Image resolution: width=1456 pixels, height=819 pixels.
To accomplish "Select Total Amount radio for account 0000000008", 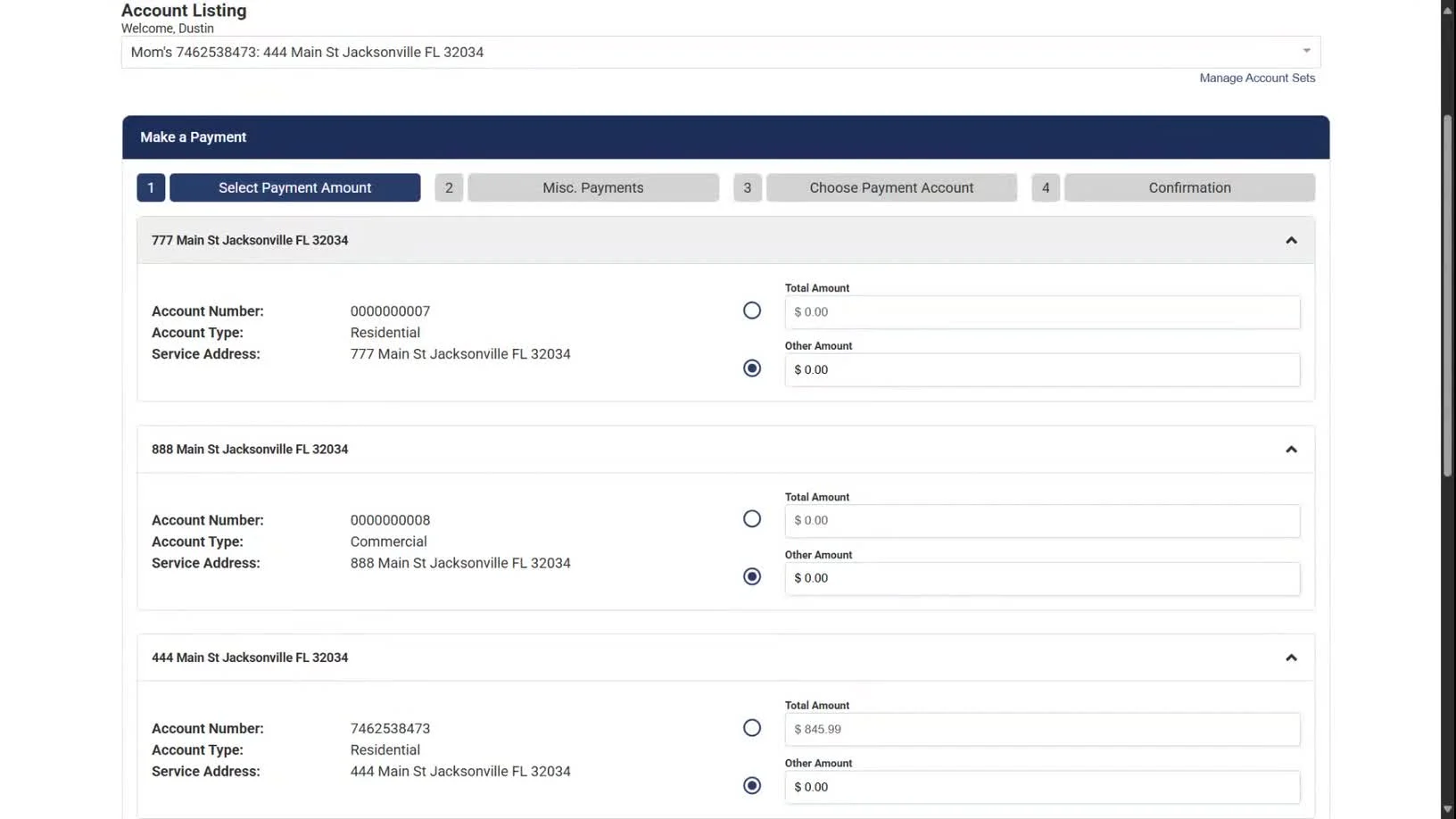I will pyautogui.click(x=752, y=519).
